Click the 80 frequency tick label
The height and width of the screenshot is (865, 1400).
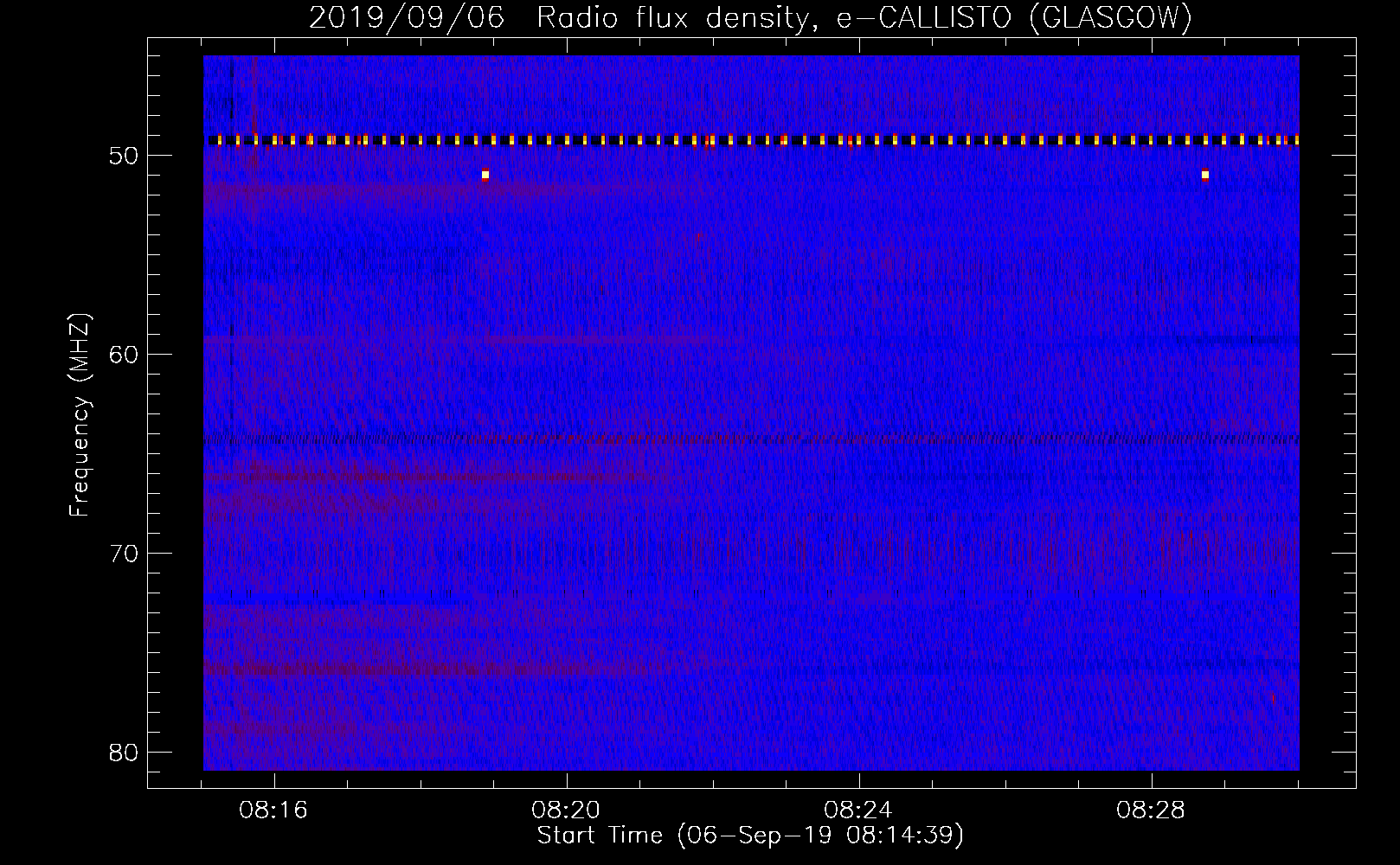tap(125, 753)
